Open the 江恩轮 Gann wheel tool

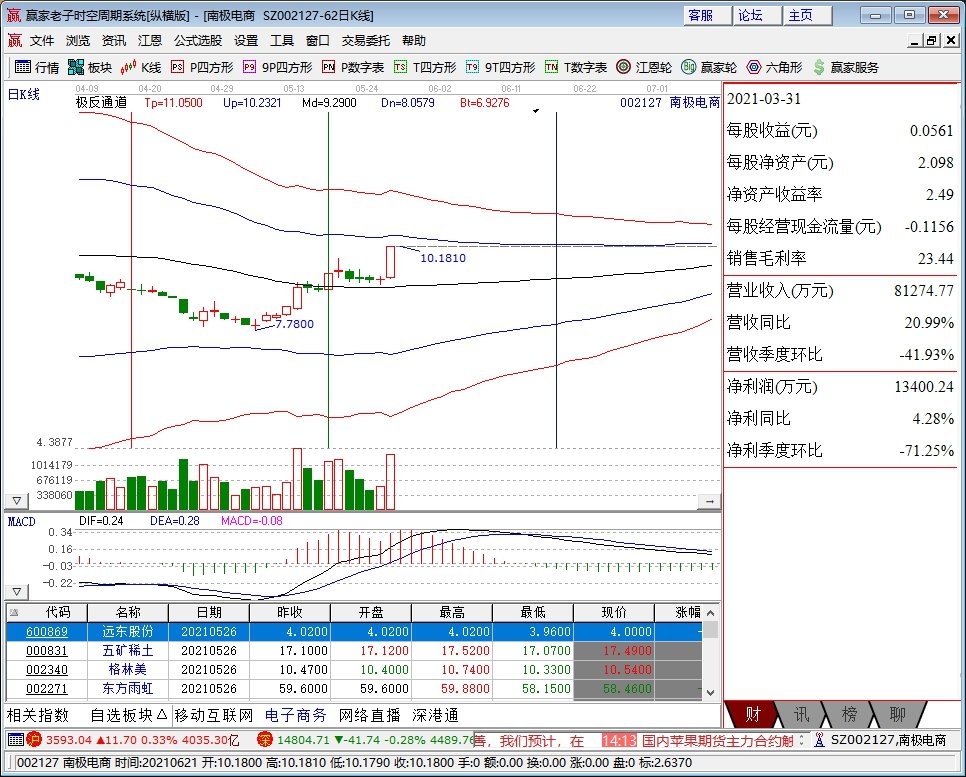pyautogui.click(x=644, y=67)
